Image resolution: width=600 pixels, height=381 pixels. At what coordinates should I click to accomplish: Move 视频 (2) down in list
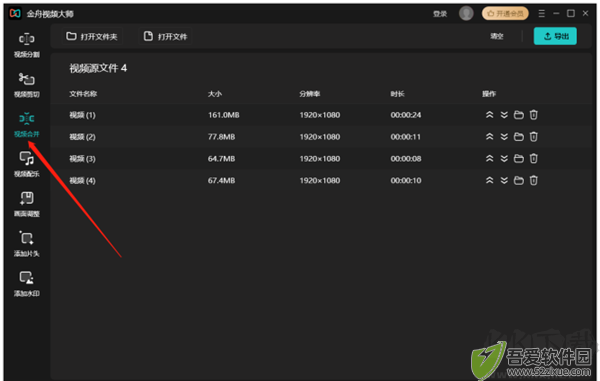click(504, 137)
